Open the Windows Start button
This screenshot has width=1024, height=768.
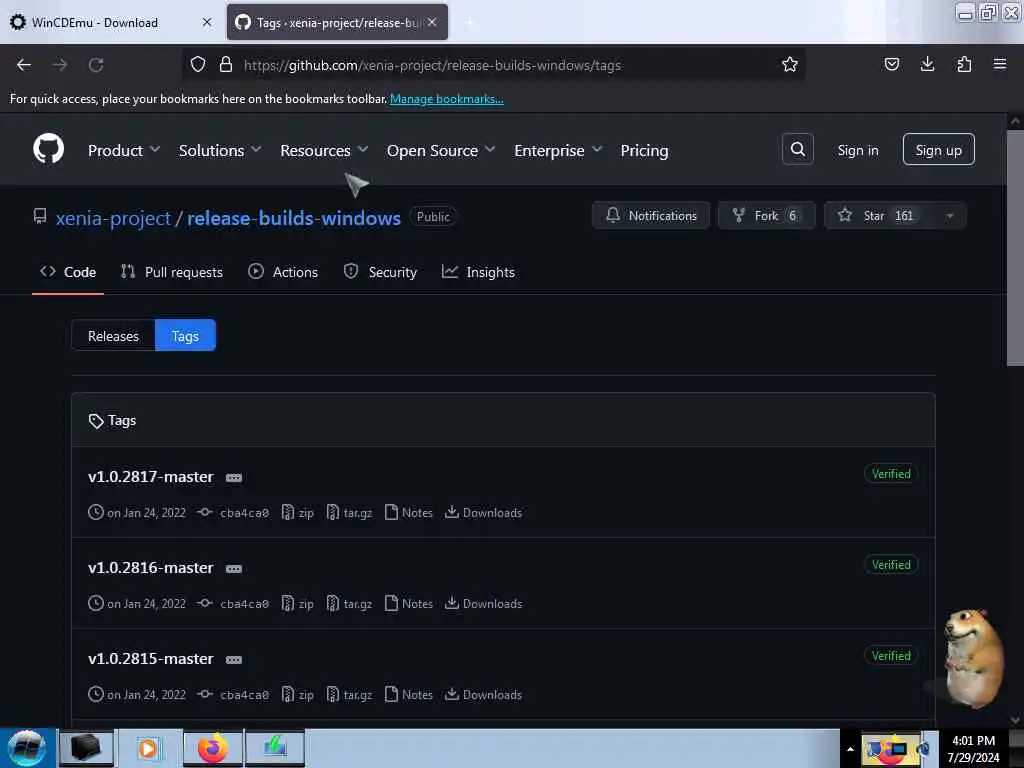[x=27, y=748]
